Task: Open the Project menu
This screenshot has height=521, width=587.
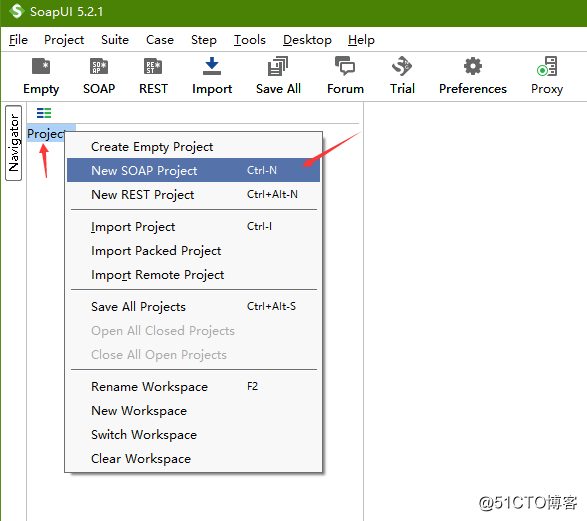Action: 64,40
